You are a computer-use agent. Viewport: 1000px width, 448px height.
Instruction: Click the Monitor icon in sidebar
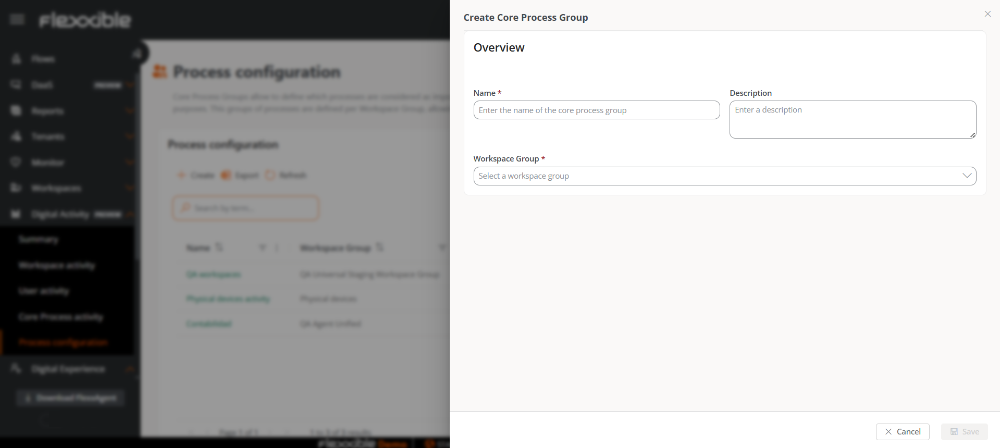coord(17,162)
